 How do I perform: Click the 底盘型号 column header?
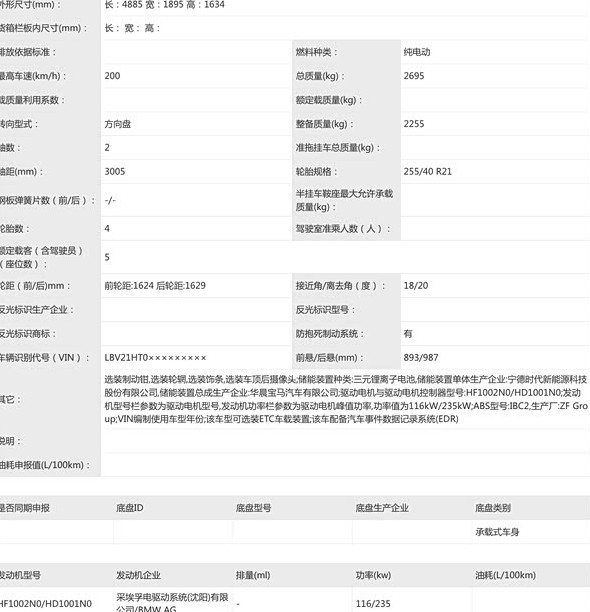[x=253, y=508]
